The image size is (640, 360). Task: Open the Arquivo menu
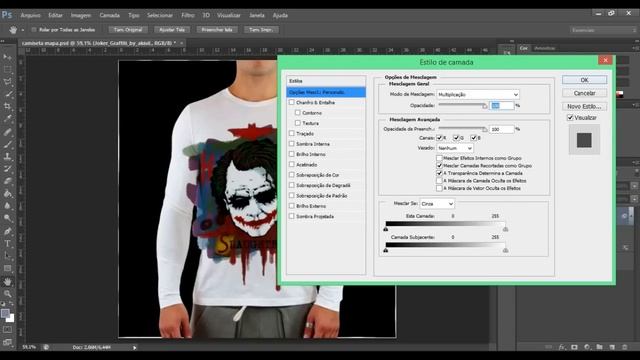point(30,15)
